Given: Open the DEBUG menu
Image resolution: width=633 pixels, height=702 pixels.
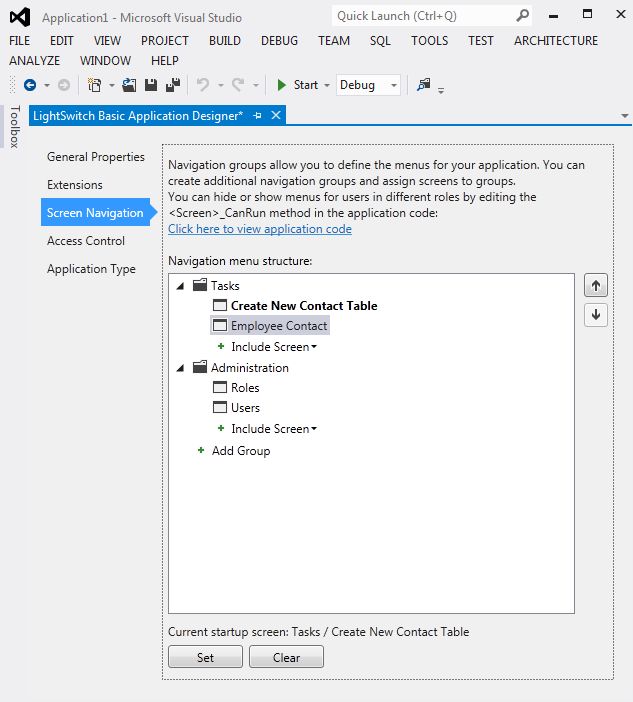Looking at the screenshot, I should coord(279,41).
